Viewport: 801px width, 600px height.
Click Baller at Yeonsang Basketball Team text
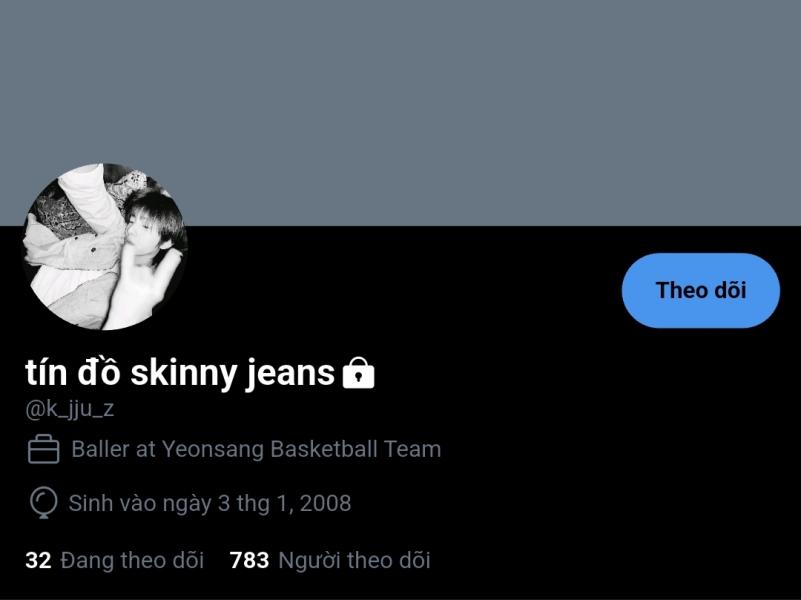click(256, 449)
